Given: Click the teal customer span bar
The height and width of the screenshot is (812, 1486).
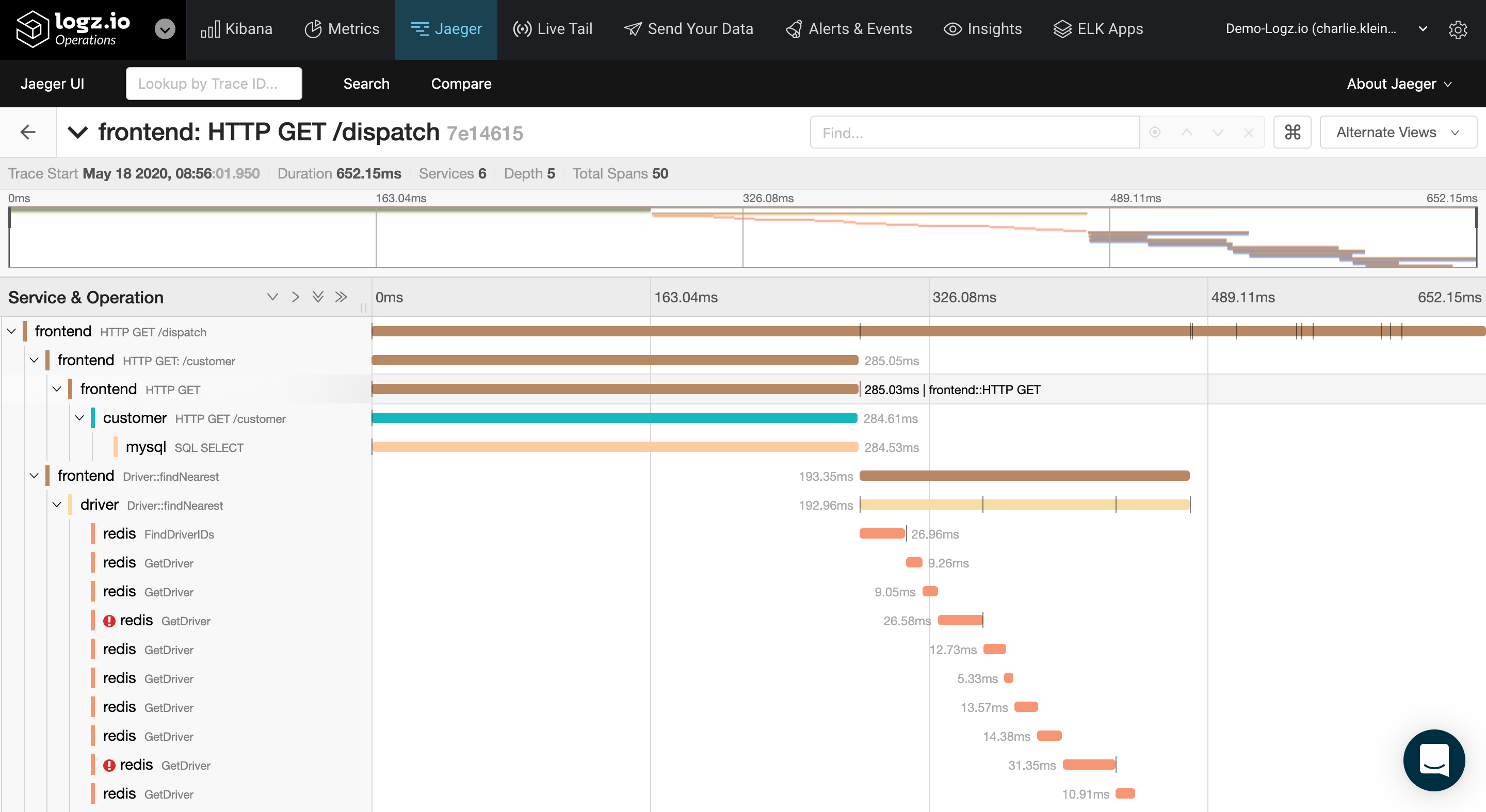Looking at the screenshot, I should point(615,417).
